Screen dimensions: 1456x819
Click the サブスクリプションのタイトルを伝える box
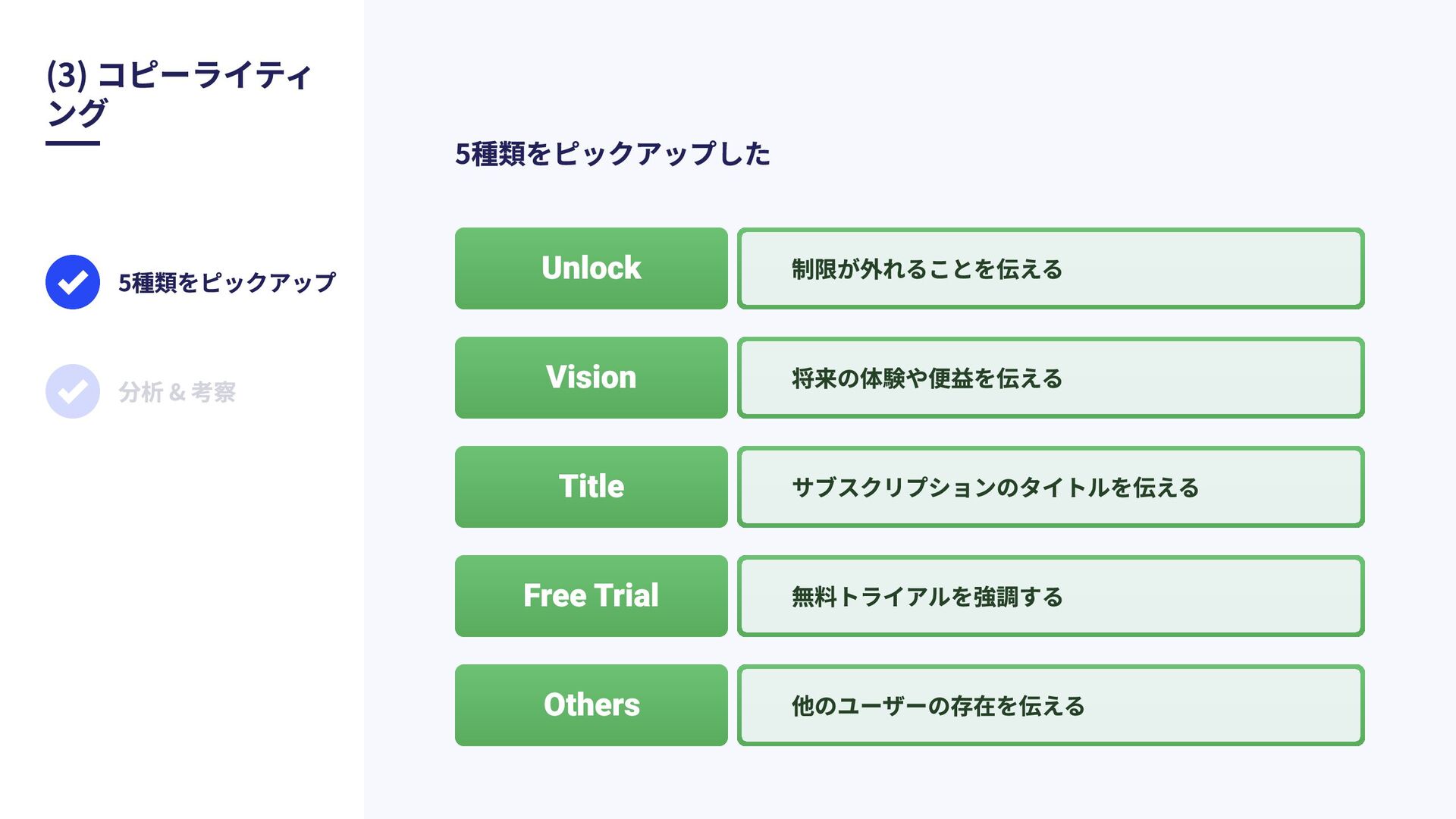click(1051, 487)
